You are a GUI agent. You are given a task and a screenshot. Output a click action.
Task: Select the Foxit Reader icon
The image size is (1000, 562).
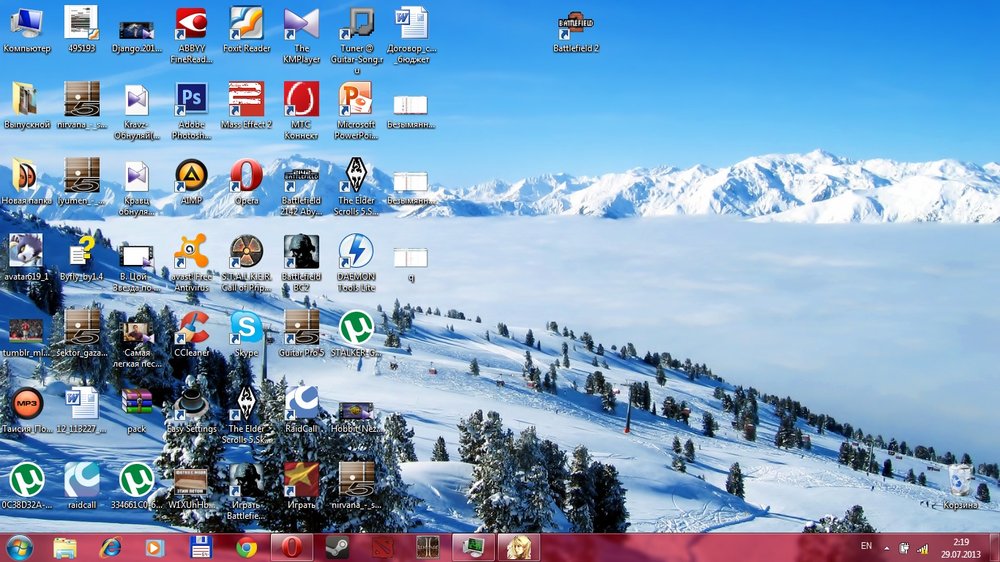(246, 23)
